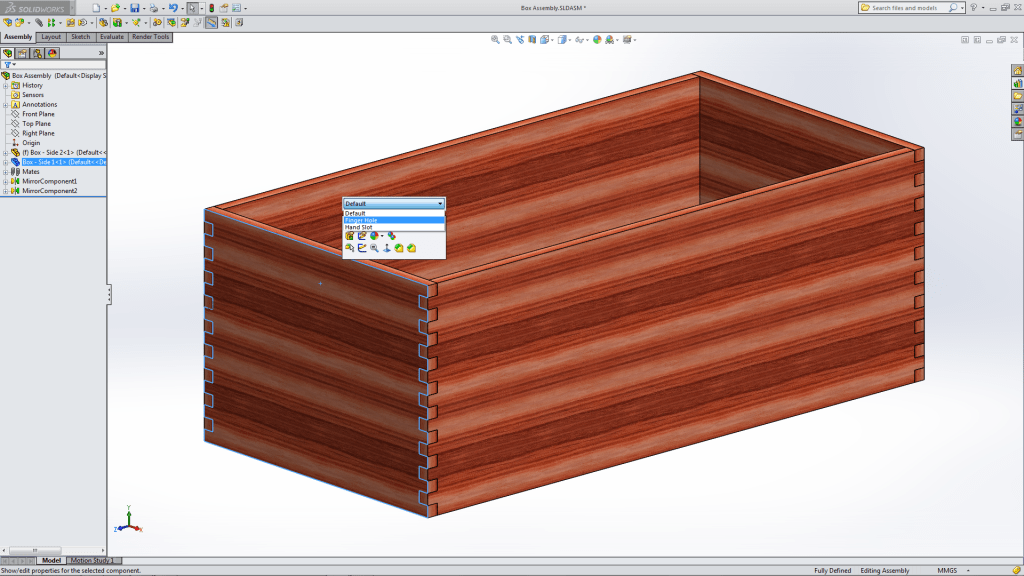Click Previous View icon
The image size is (1024, 576).
520,40
